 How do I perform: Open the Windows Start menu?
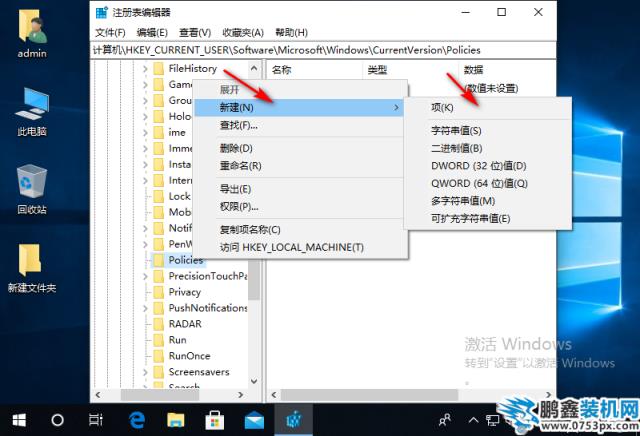pos(19,420)
